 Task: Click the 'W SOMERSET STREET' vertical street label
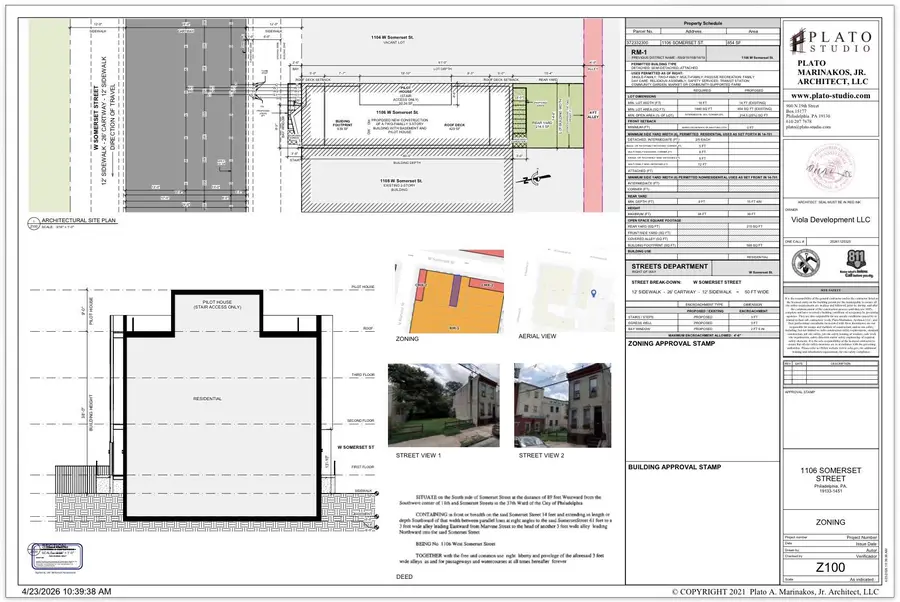pos(96,118)
